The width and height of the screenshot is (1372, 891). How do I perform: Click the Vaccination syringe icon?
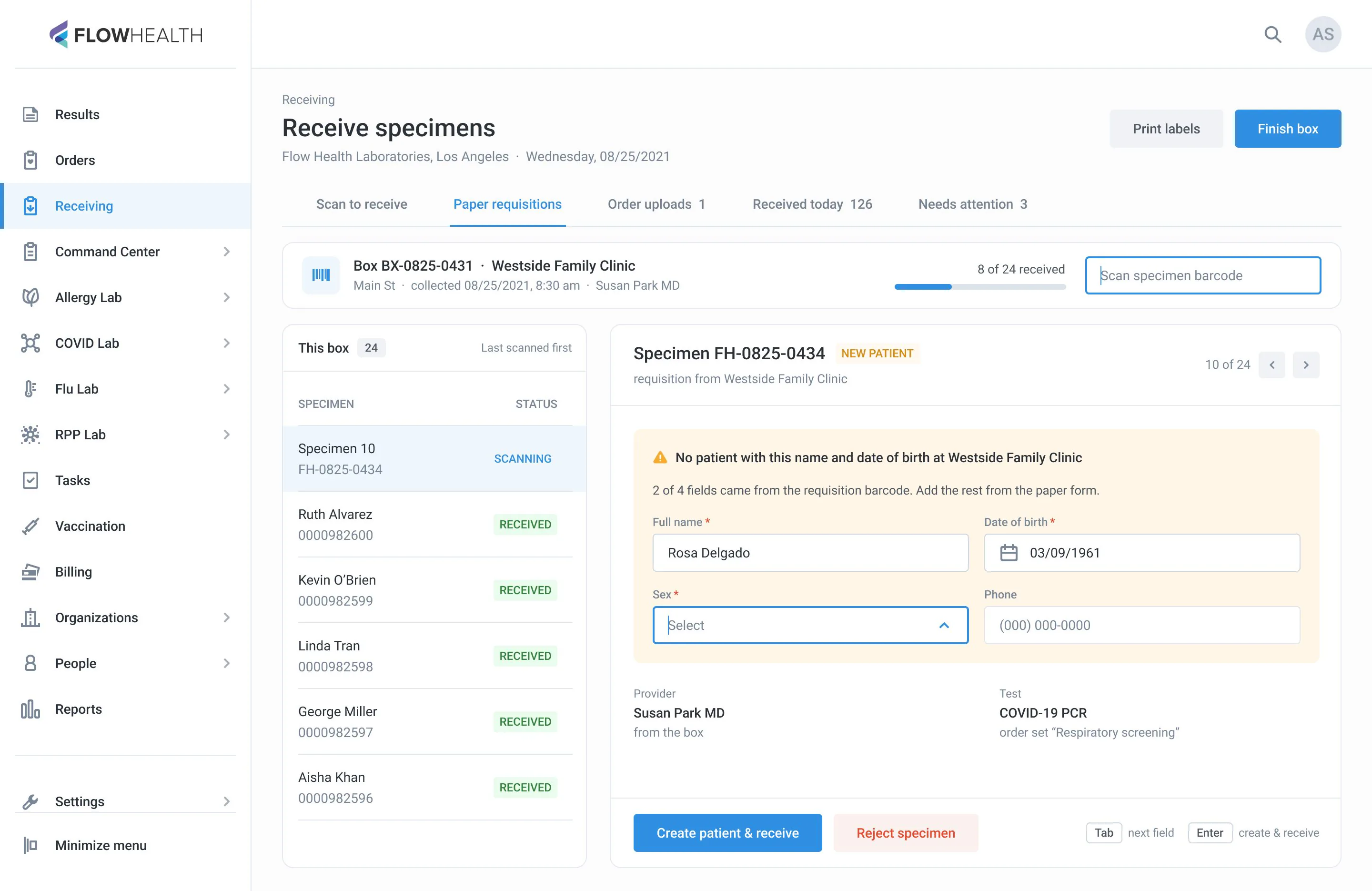click(x=30, y=526)
